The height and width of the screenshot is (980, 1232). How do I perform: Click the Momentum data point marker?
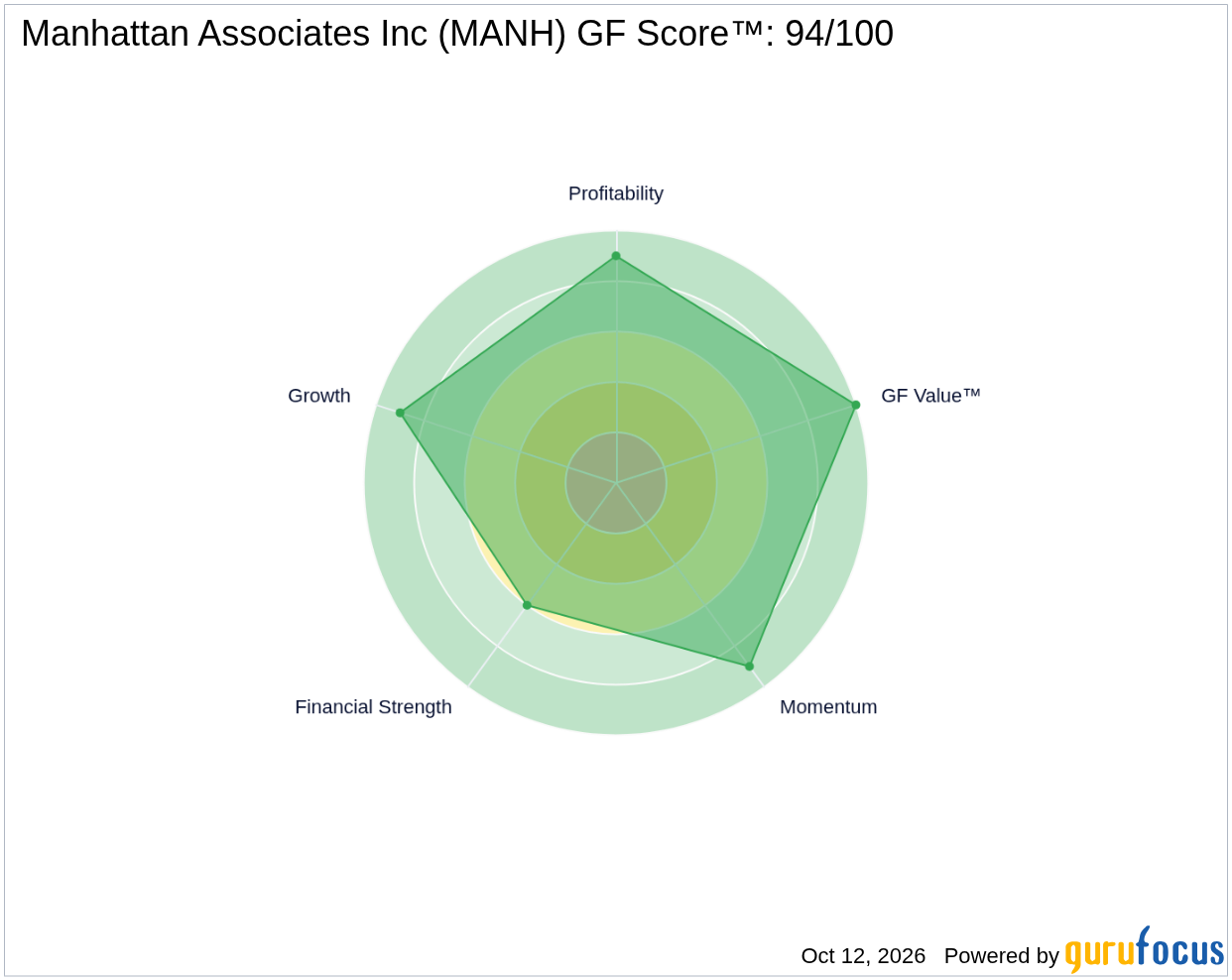click(750, 667)
